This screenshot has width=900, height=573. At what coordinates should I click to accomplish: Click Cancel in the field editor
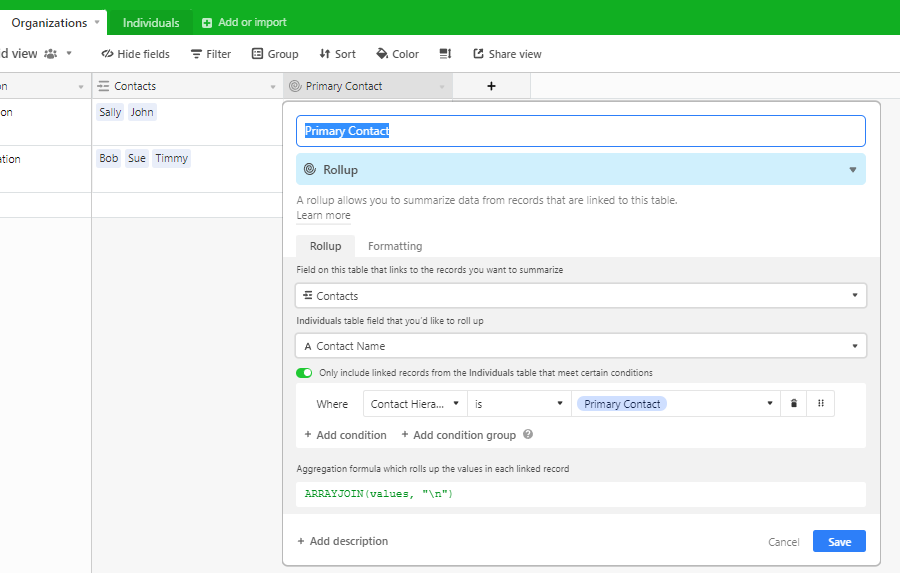783,542
